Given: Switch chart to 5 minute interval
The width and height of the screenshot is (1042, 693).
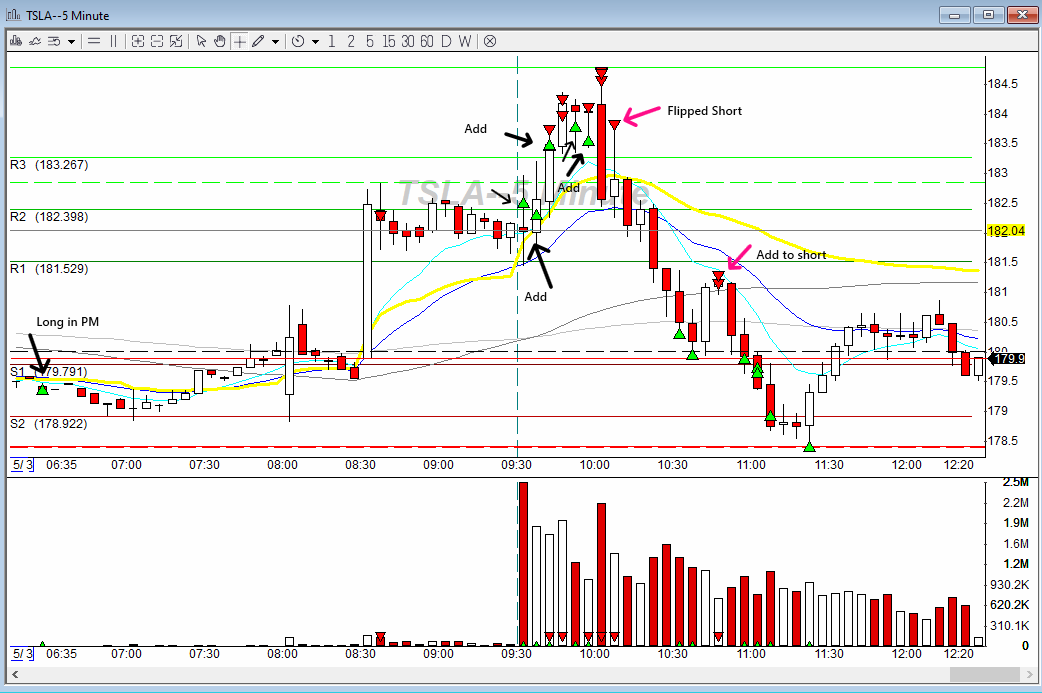Looking at the screenshot, I should pyautogui.click(x=369, y=41).
